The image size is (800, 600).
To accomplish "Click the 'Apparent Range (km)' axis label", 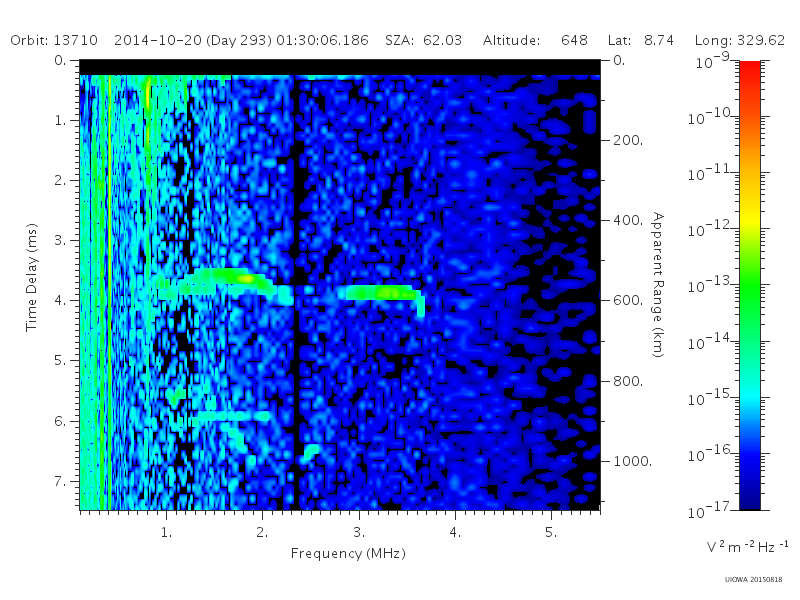I will [x=658, y=285].
